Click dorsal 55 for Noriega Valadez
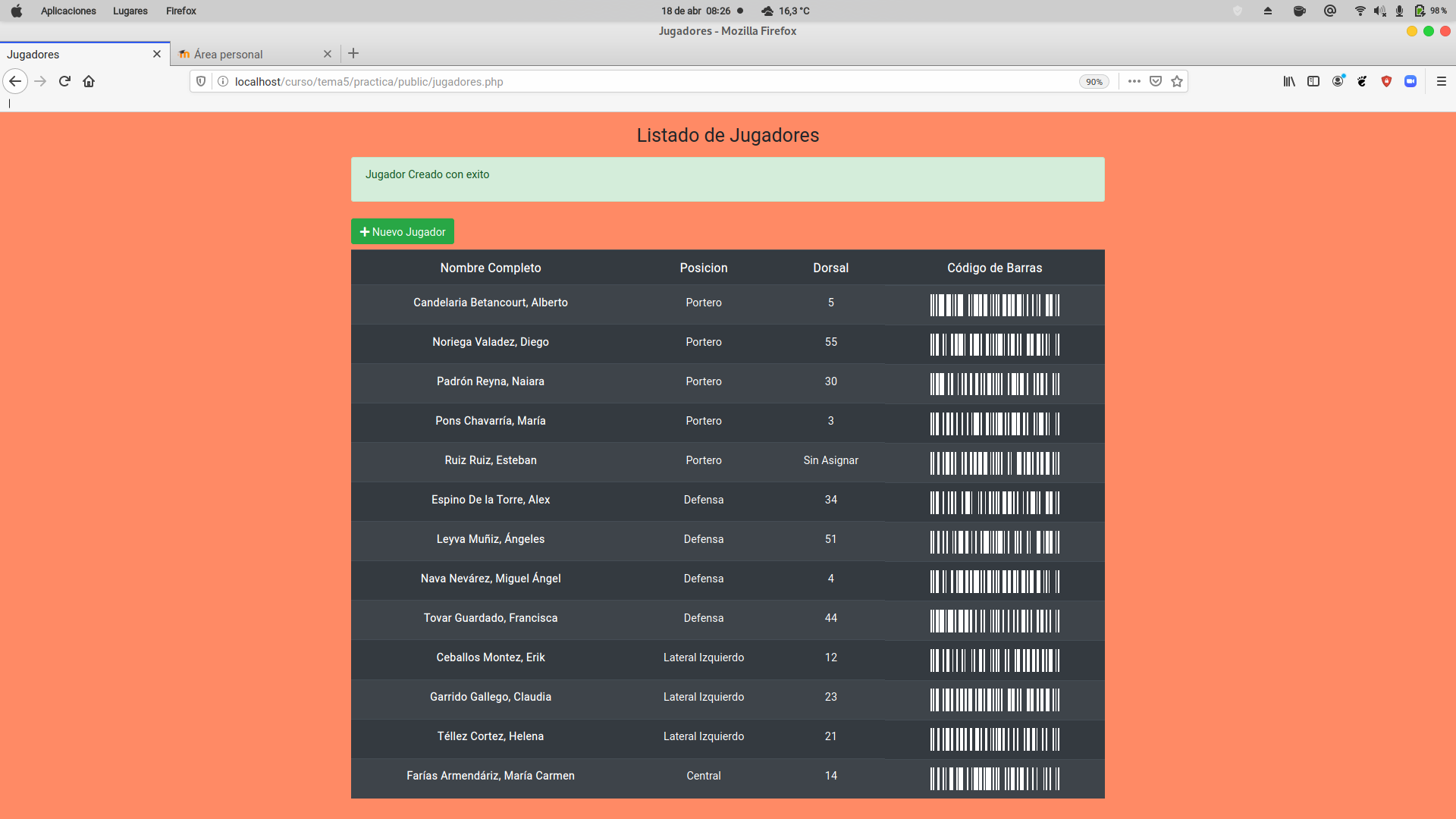This screenshot has height=819, width=1456. (x=831, y=342)
